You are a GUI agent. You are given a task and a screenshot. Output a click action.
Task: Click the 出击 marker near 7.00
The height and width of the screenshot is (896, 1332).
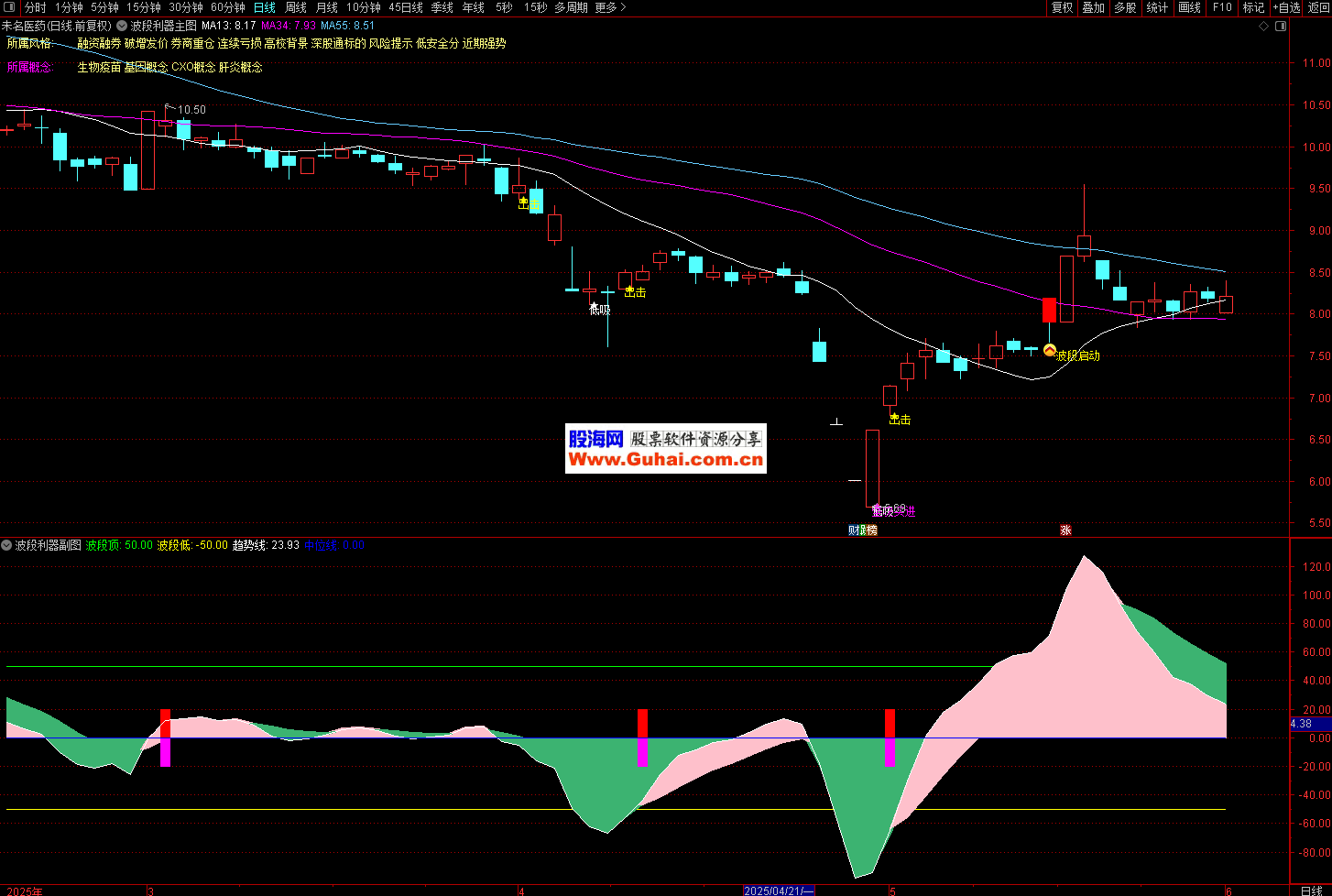(900, 419)
